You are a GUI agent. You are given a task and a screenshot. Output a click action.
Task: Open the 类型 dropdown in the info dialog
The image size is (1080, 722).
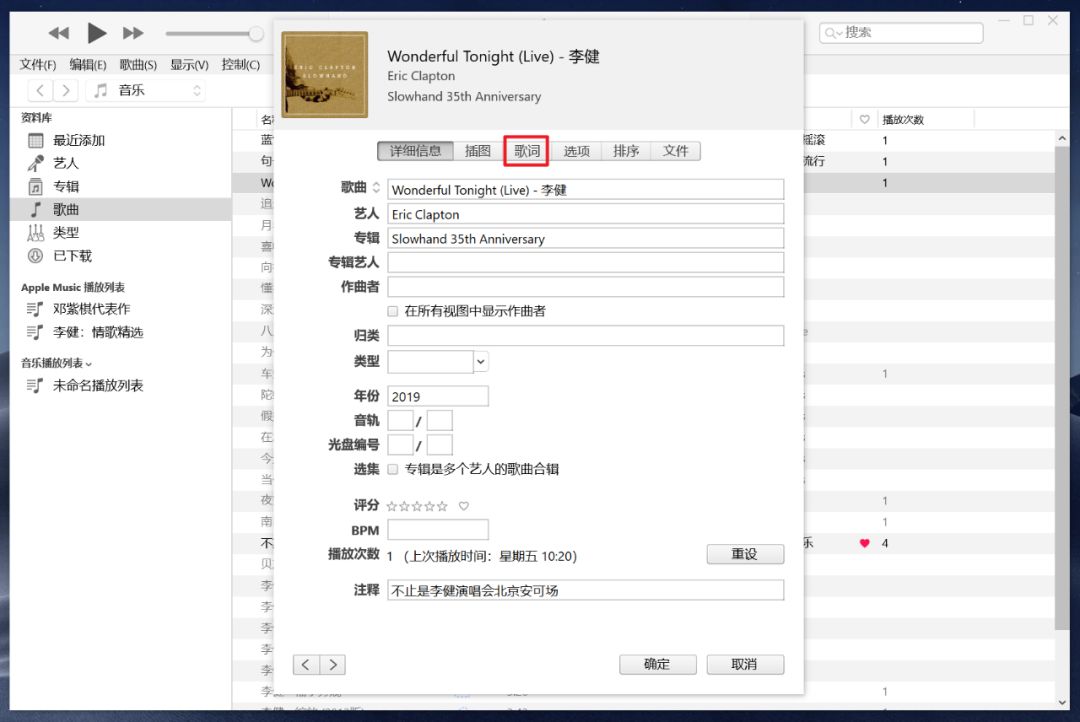click(x=479, y=361)
